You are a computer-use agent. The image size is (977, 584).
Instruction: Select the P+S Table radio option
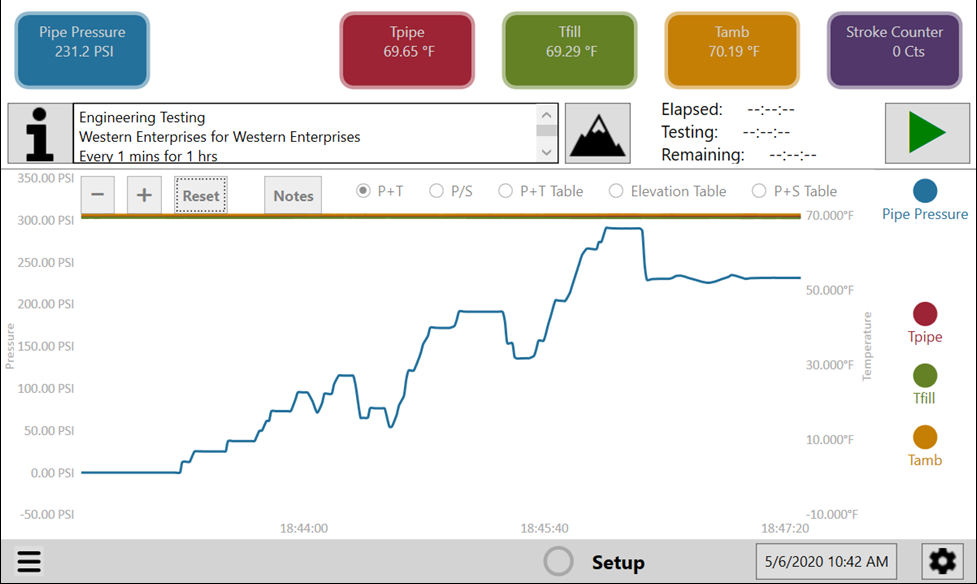[x=760, y=191]
